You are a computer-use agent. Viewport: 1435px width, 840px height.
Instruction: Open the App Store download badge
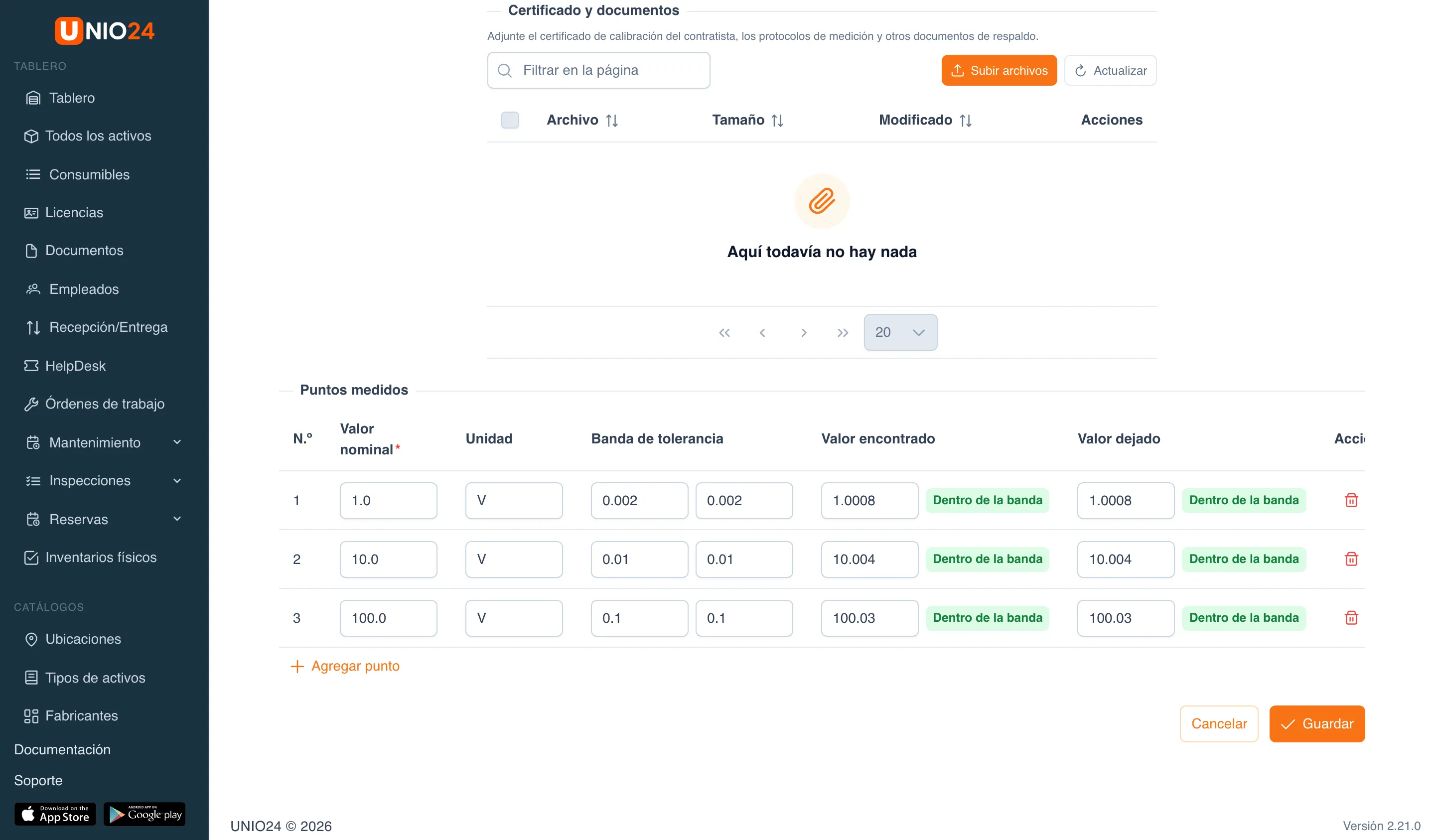[55, 814]
